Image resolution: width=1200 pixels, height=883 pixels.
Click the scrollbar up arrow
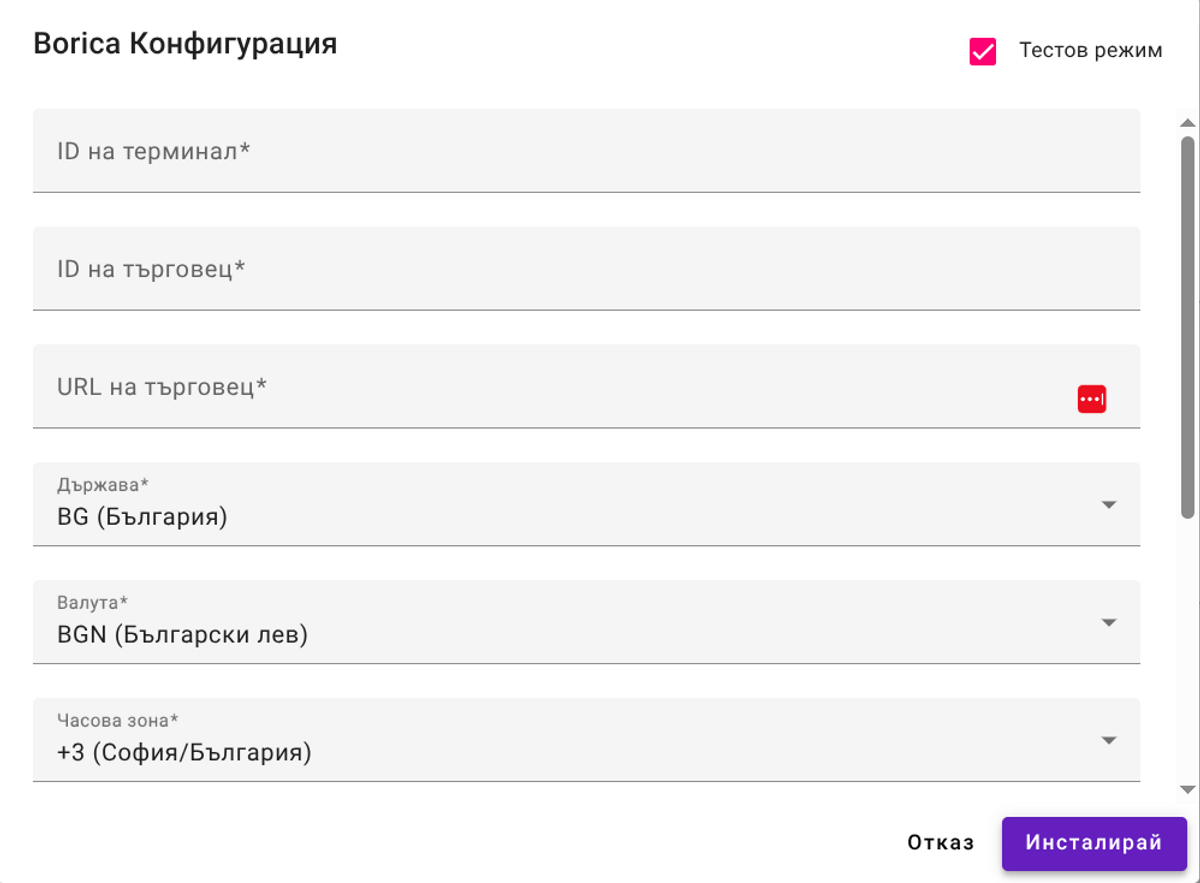coord(1188,123)
